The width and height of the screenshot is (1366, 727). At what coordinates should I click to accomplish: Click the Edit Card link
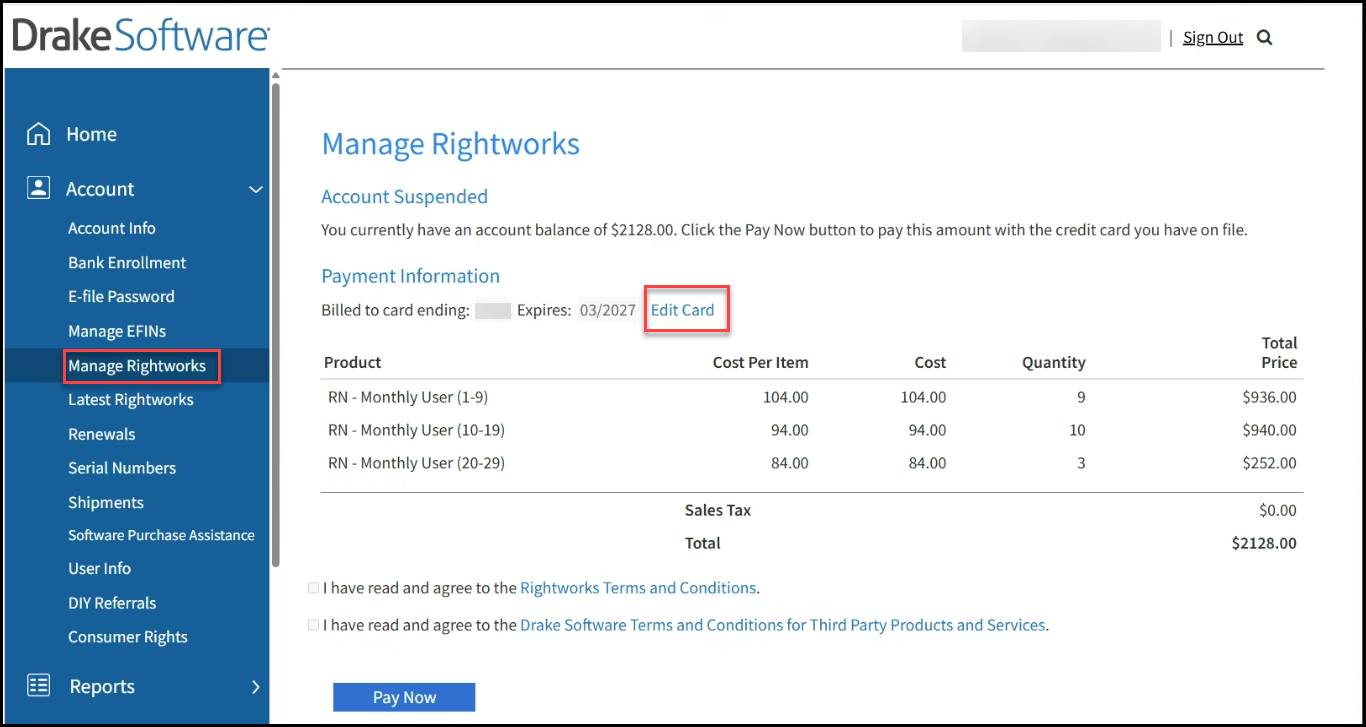[x=682, y=310]
